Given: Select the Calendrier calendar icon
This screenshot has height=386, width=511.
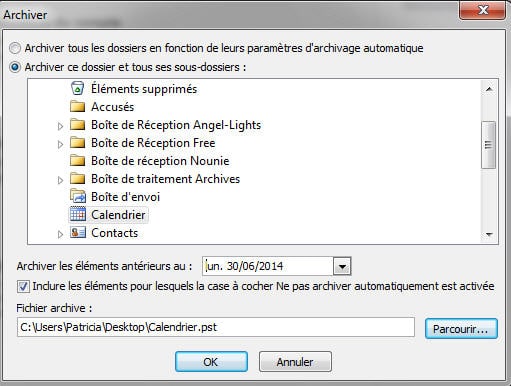Looking at the screenshot, I should click(x=78, y=214).
